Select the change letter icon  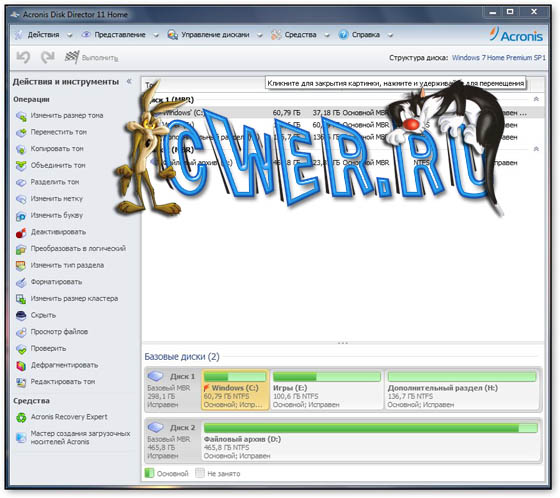(21, 216)
